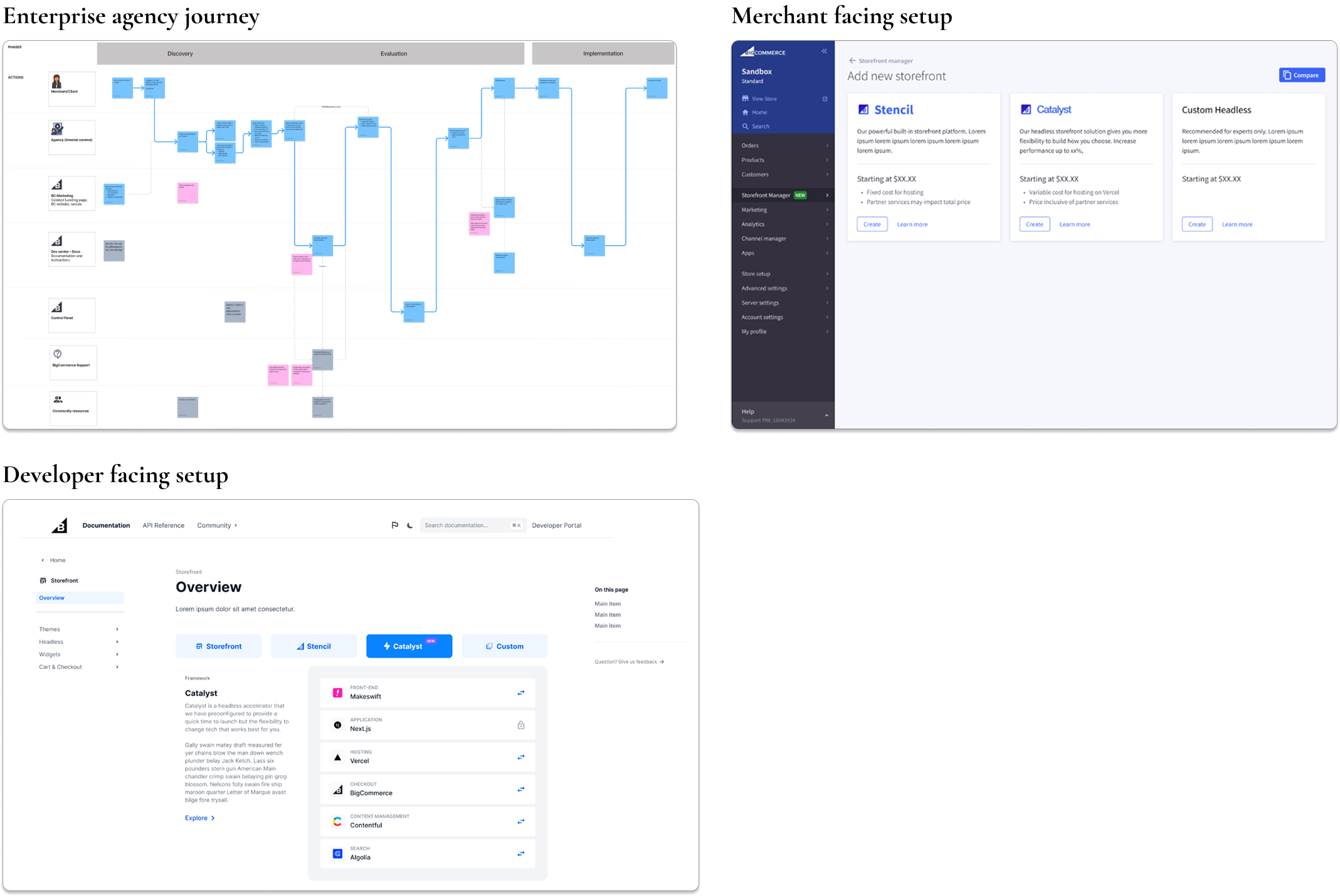Select the Catalyst framework tab
This screenshot has width=1340, height=896.
[x=409, y=646]
